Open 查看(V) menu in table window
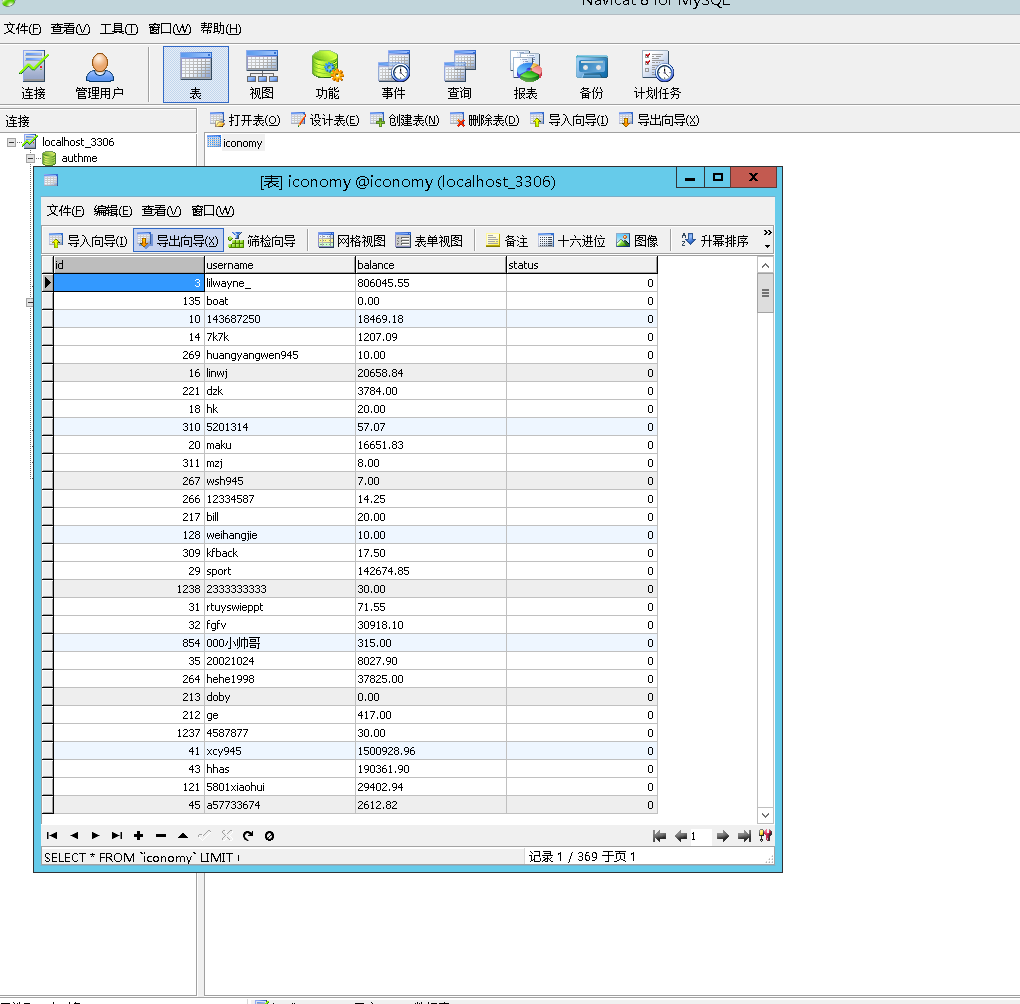The height and width of the screenshot is (1004, 1020). 161,211
